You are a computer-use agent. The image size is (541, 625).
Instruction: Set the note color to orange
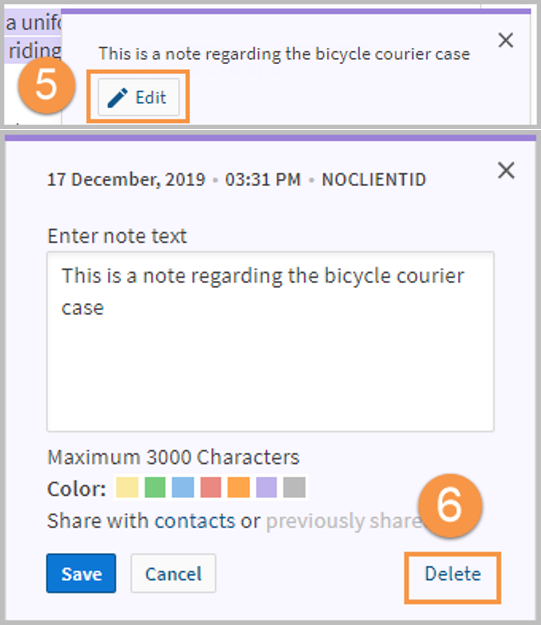tap(238, 487)
